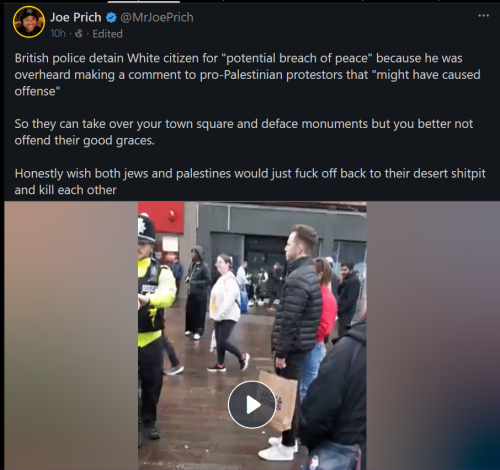
Task: Click the blue verified badge
Action: (111, 17)
